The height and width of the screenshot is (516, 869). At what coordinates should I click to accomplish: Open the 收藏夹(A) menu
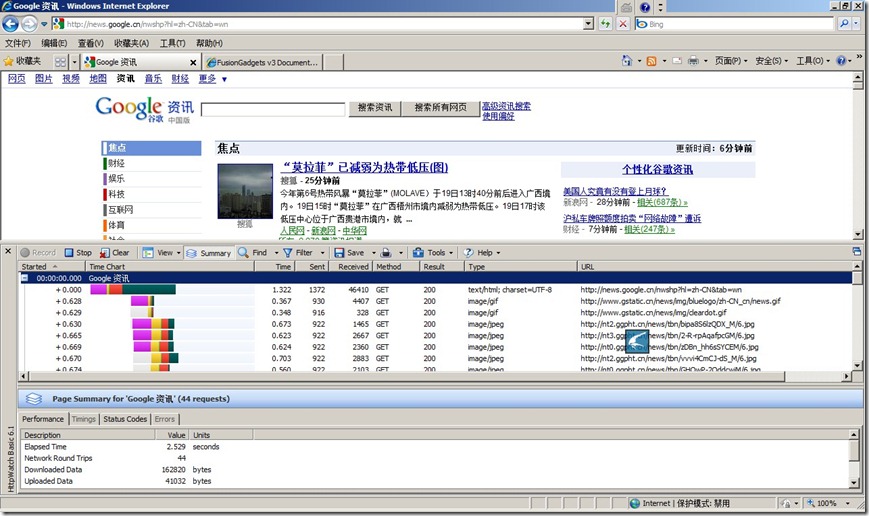tap(131, 43)
